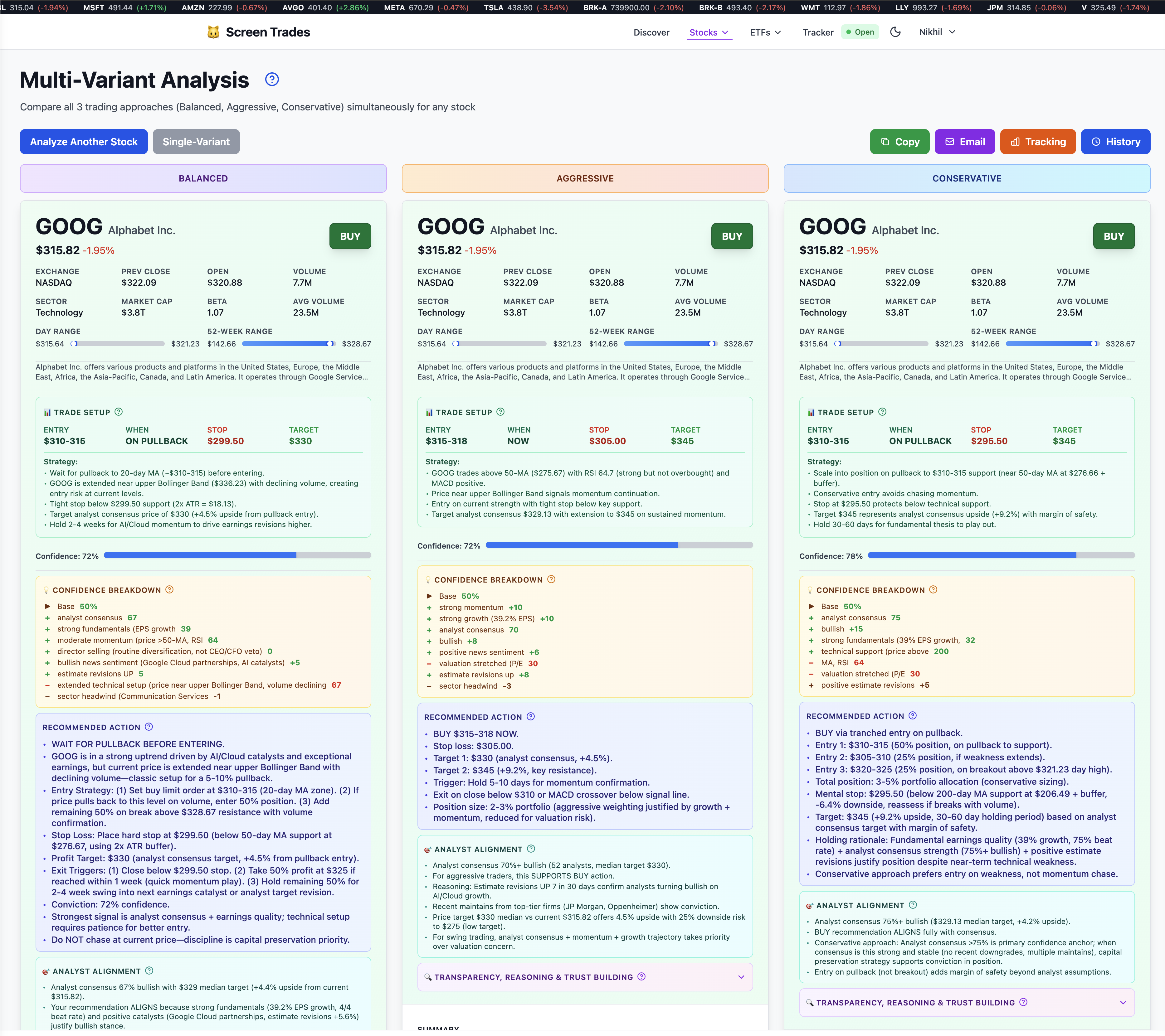Click the trade setup chart icon in Aggressive card
Screen dimensions: 1165x1036
pos(429,413)
